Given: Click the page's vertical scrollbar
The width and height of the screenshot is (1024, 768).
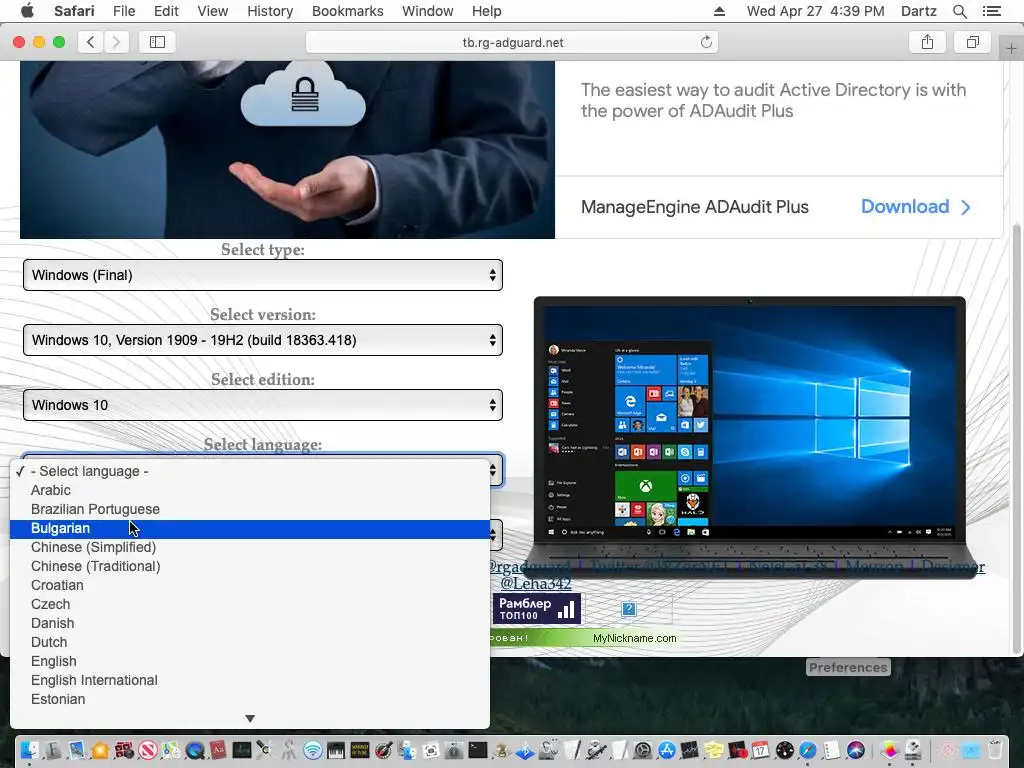Looking at the screenshot, I should (x=1016, y=438).
